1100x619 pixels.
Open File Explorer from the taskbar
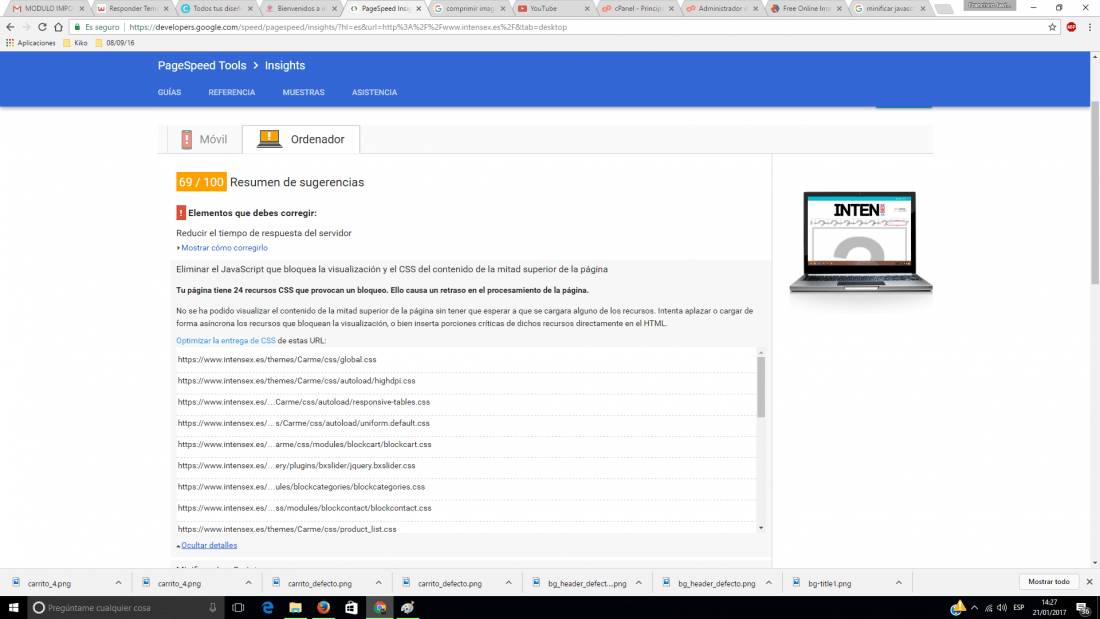click(295, 607)
